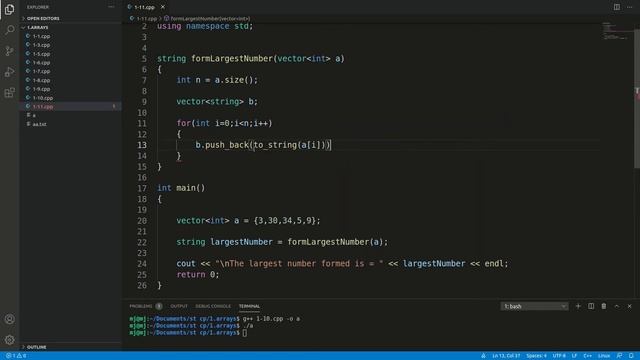Kill the terminal with trash icon
This screenshot has height=360, width=640.
coord(604,306)
